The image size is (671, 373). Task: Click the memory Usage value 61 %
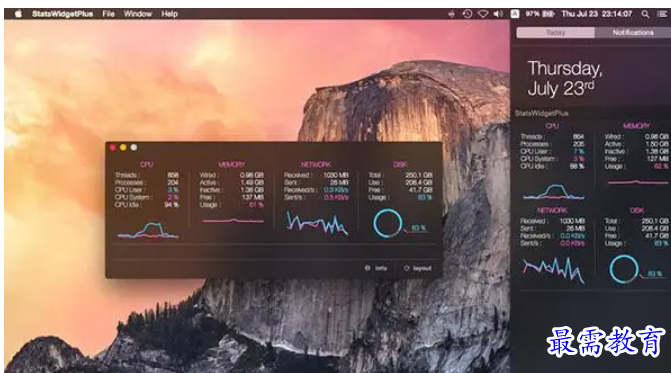pos(256,204)
